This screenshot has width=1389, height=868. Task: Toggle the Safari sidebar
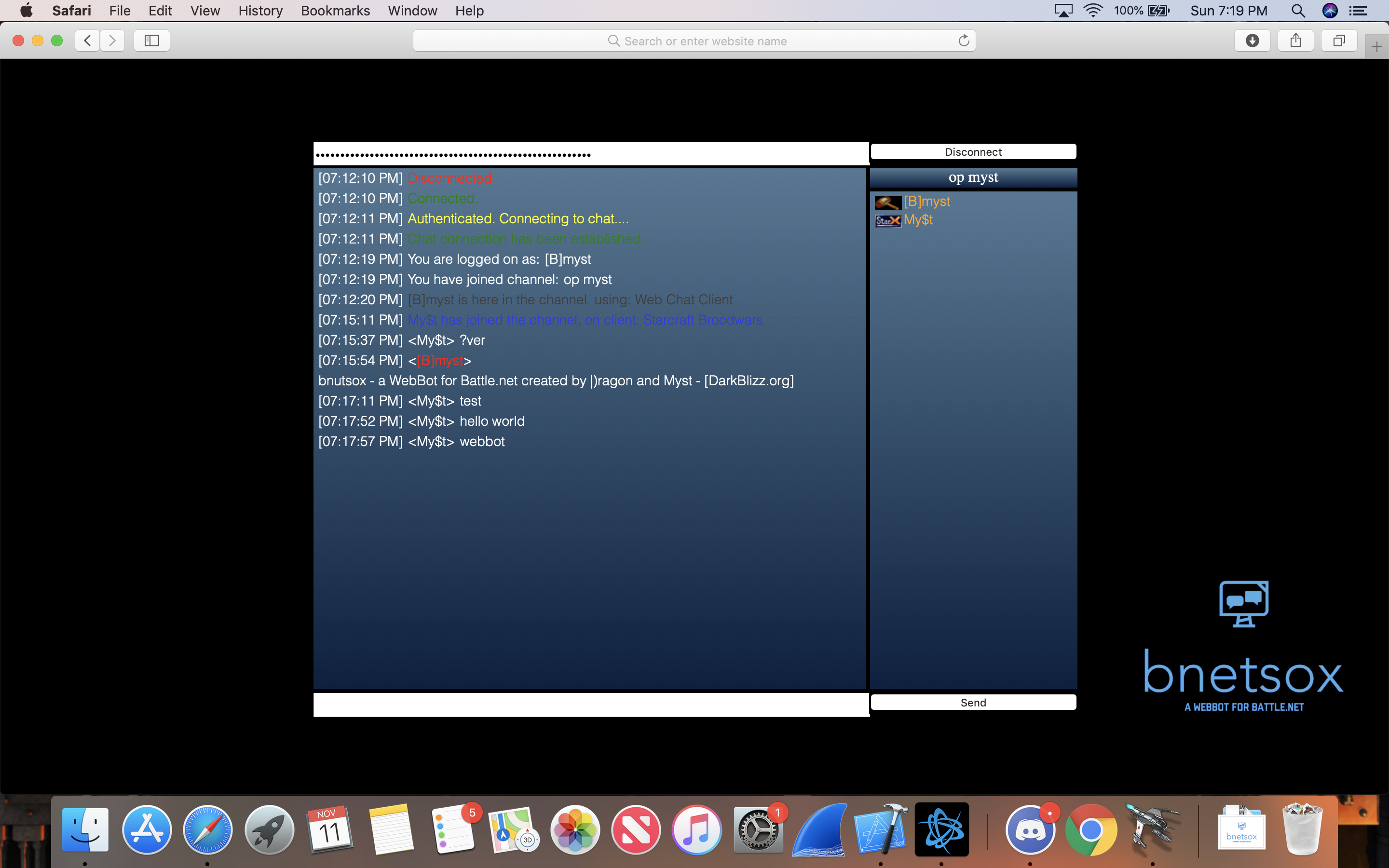tap(151, 40)
